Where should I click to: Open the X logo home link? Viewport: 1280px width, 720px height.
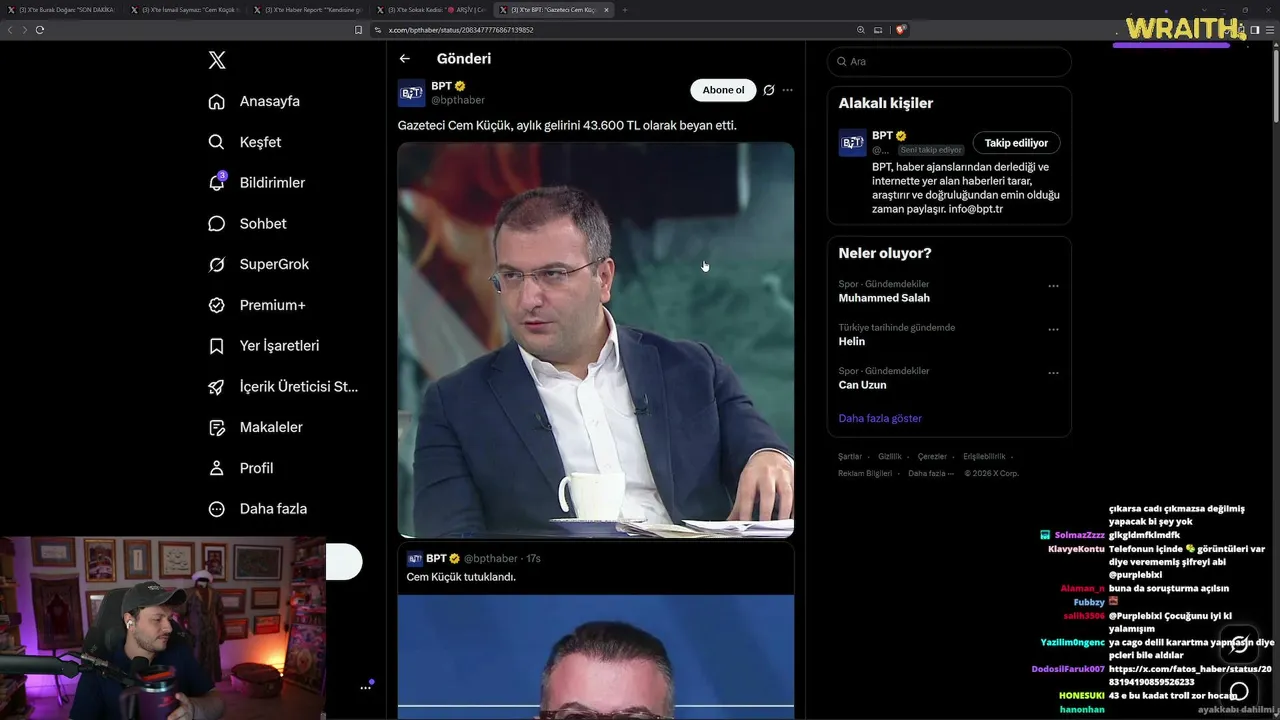[x=217, y=60]
